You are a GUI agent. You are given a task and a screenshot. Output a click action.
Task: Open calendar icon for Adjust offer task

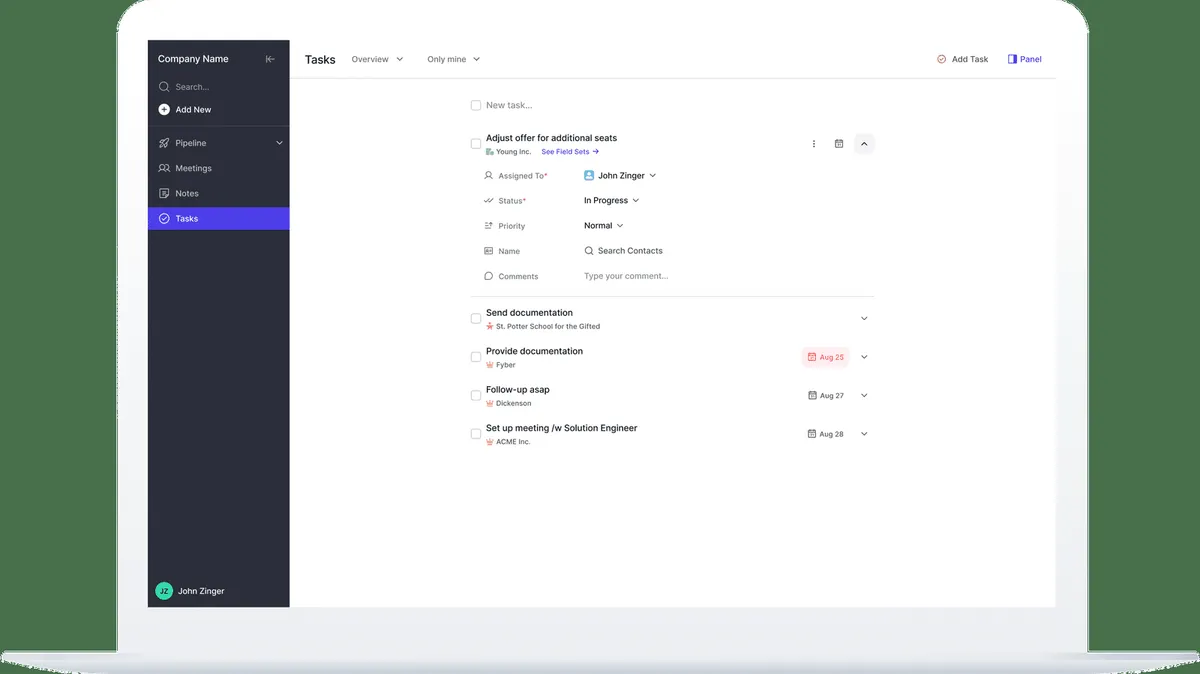(x=839, y=144)
